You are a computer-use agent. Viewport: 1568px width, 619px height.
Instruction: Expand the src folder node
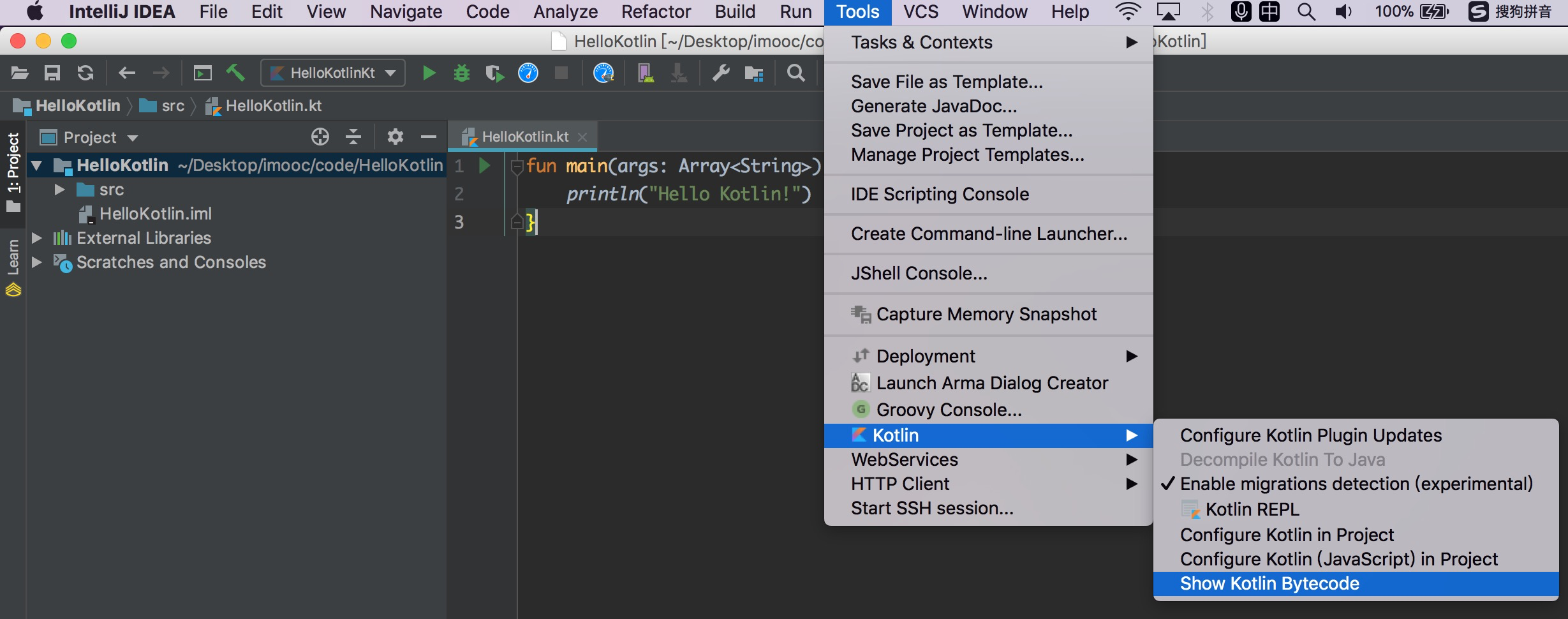59,190
